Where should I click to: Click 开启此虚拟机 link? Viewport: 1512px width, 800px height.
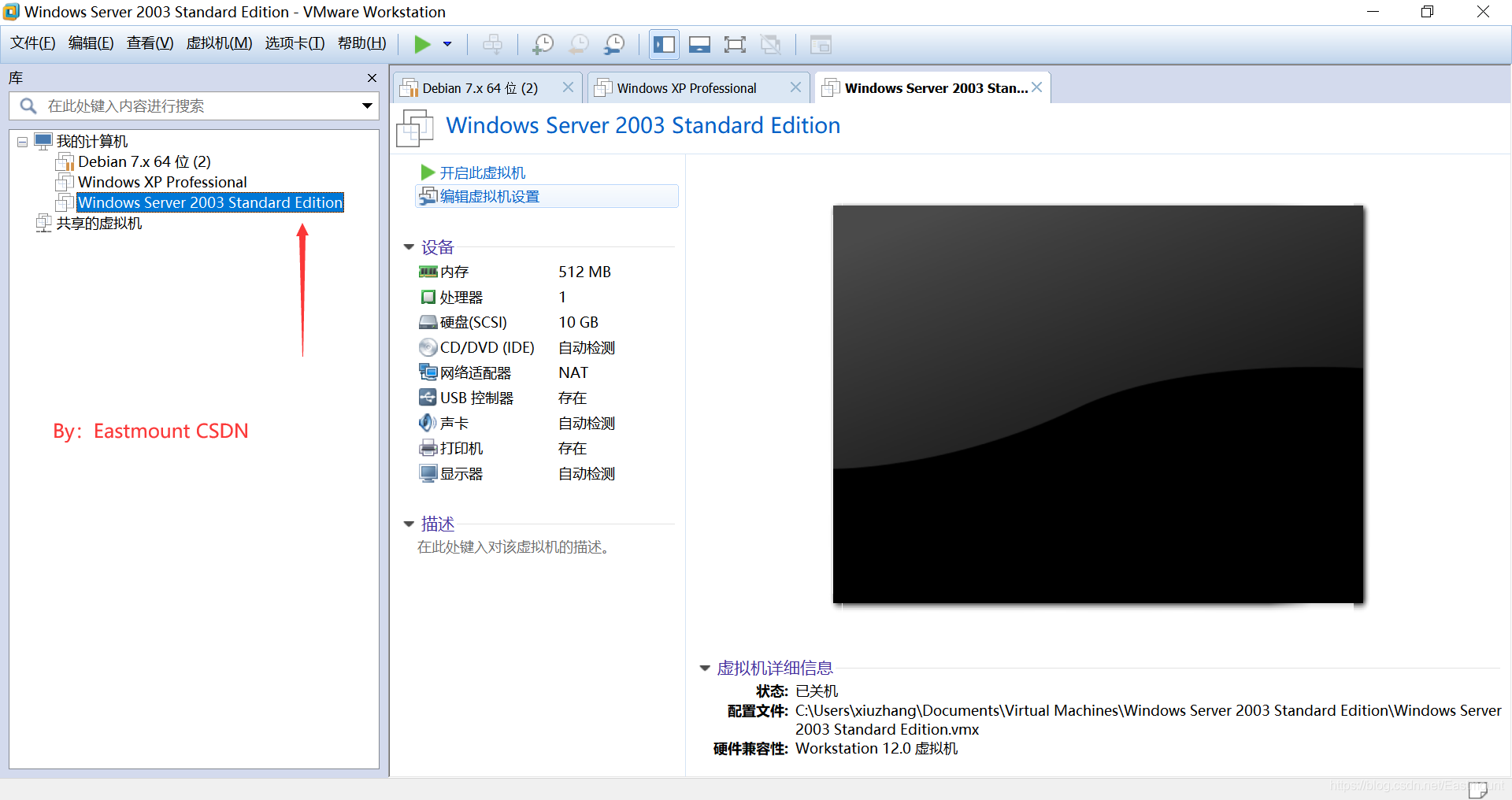coord(482,172)
